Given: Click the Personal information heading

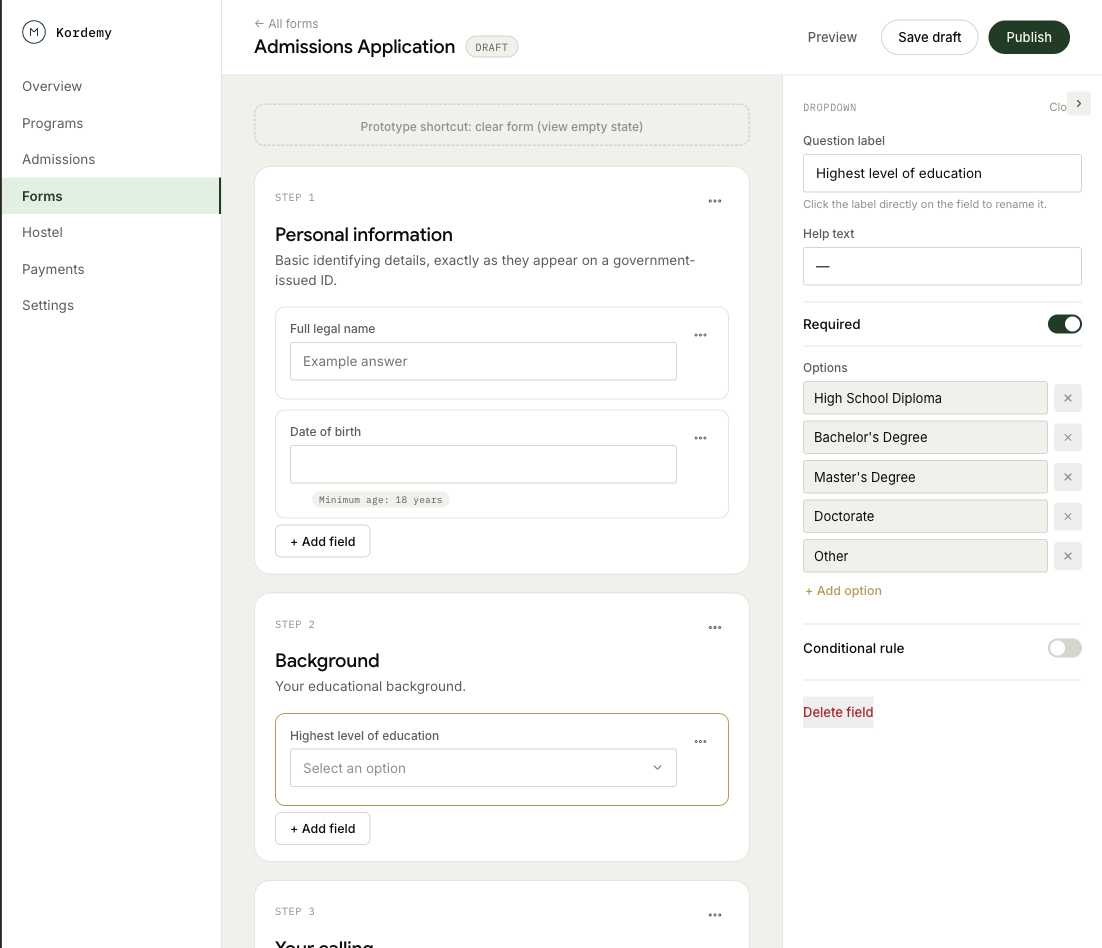Looking at the screenshot, I should pyautogui.click(x=363, y=235).
